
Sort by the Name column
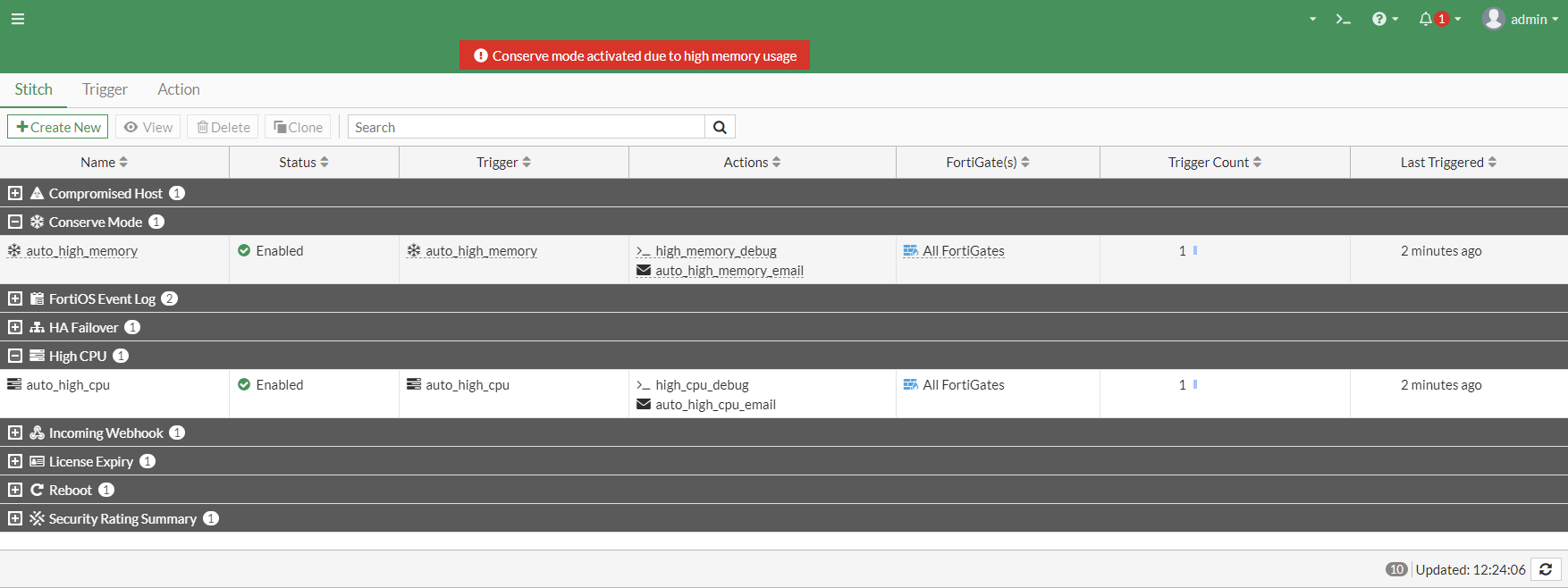(105, 162)
